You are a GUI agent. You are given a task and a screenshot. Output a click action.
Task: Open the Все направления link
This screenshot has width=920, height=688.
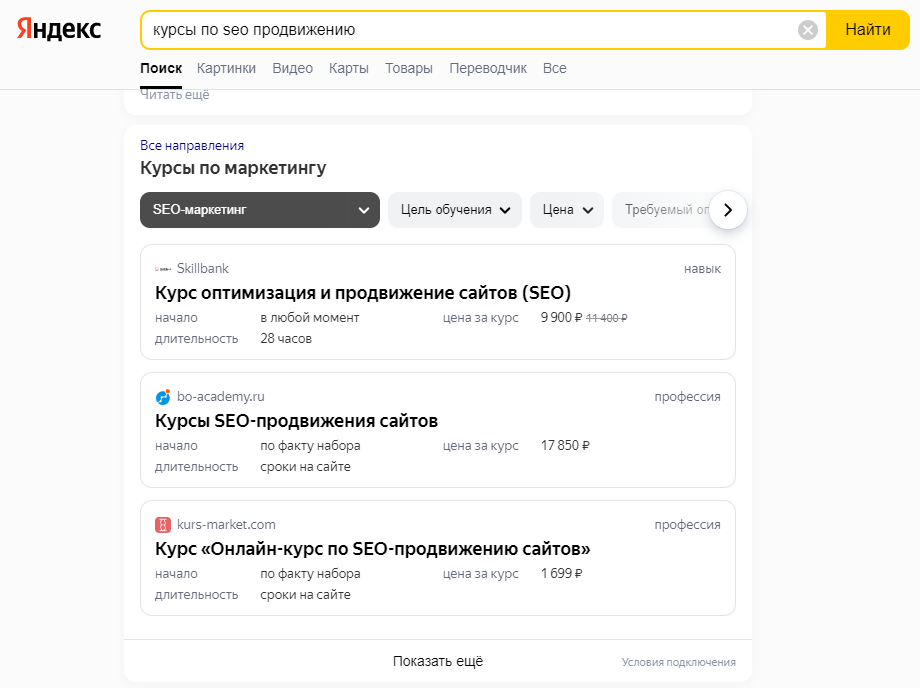tap(192, 145)
